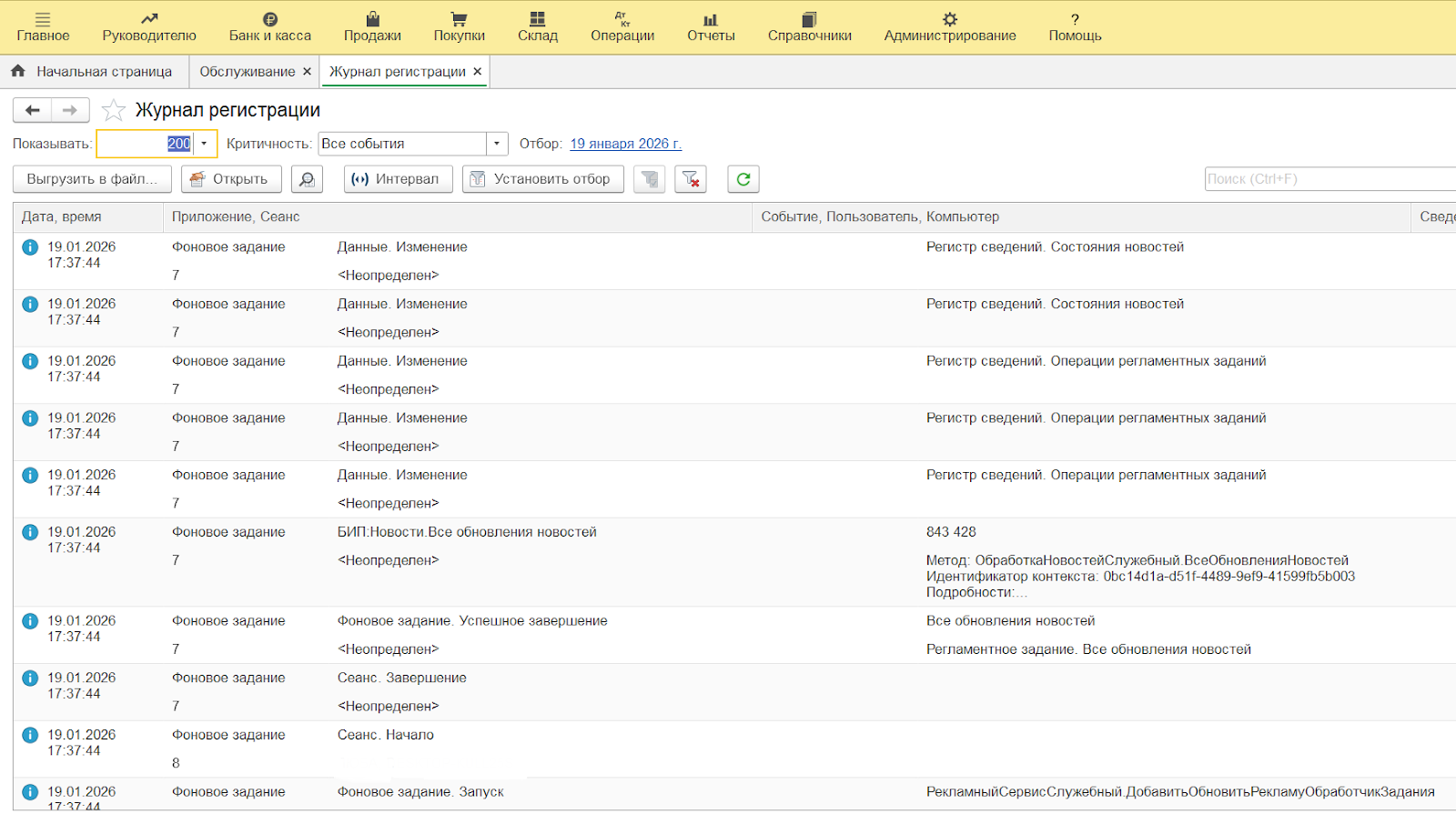Click the magnifier view-event icon button
The height and width of the screenshot is (814, 1456).
(307, 179)
